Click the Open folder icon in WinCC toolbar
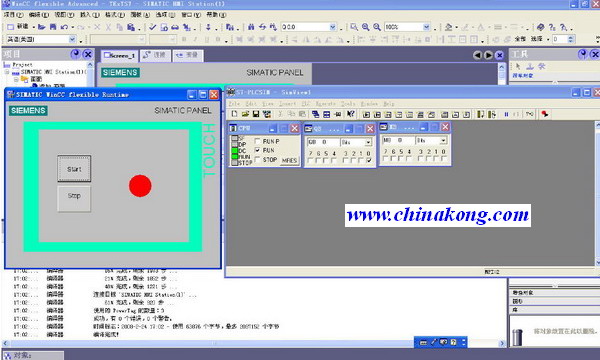The height and width of the screenshot is (360, 600). [x=42, y=27]
